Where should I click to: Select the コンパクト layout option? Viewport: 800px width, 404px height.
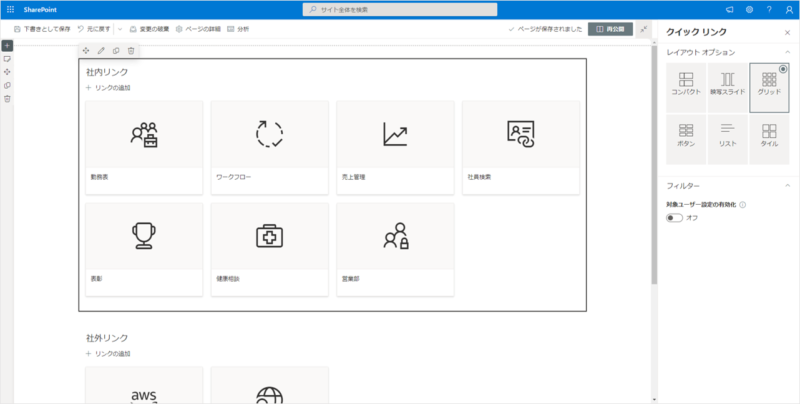pos(686,84)
